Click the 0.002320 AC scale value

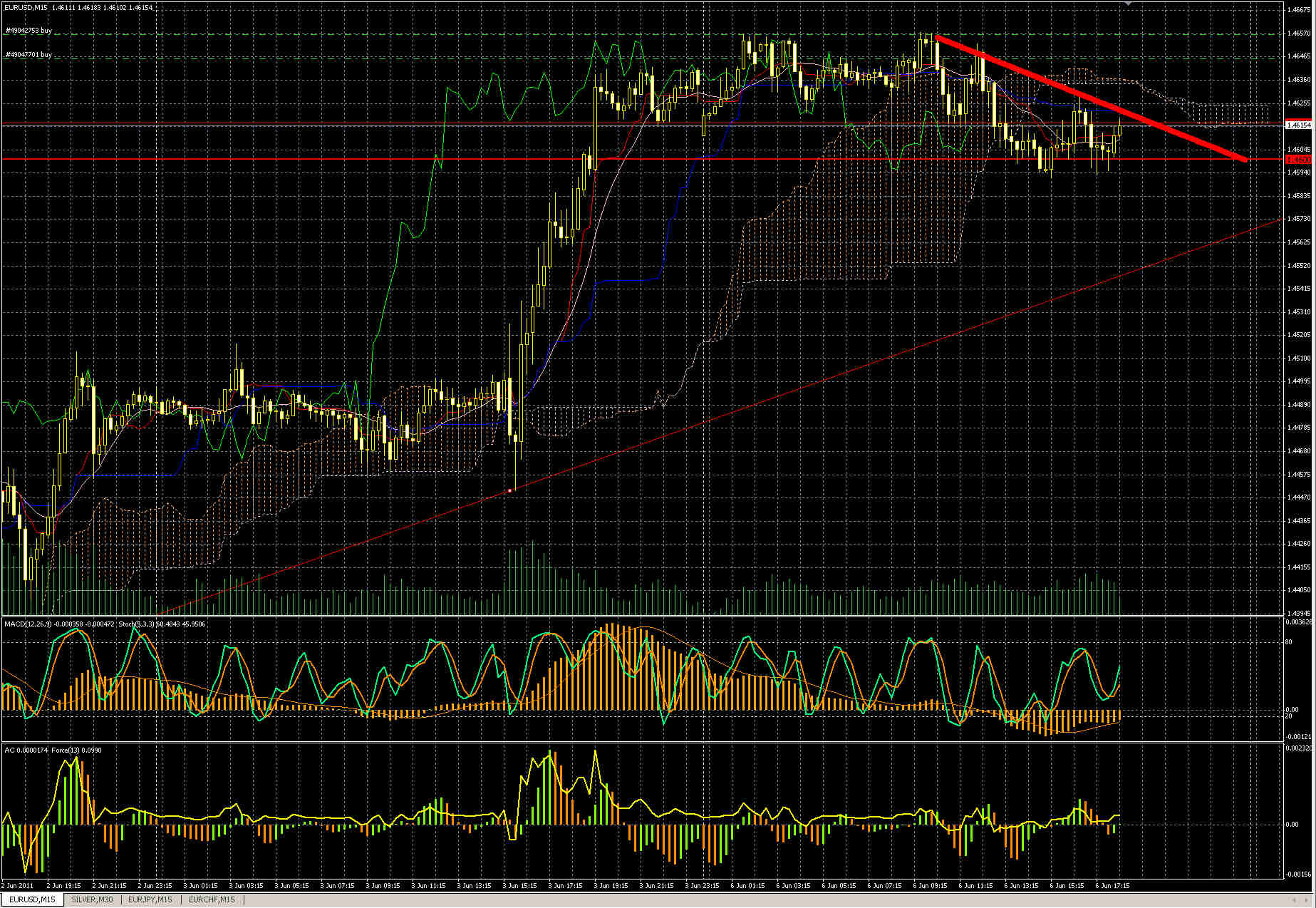(1299, 748)
